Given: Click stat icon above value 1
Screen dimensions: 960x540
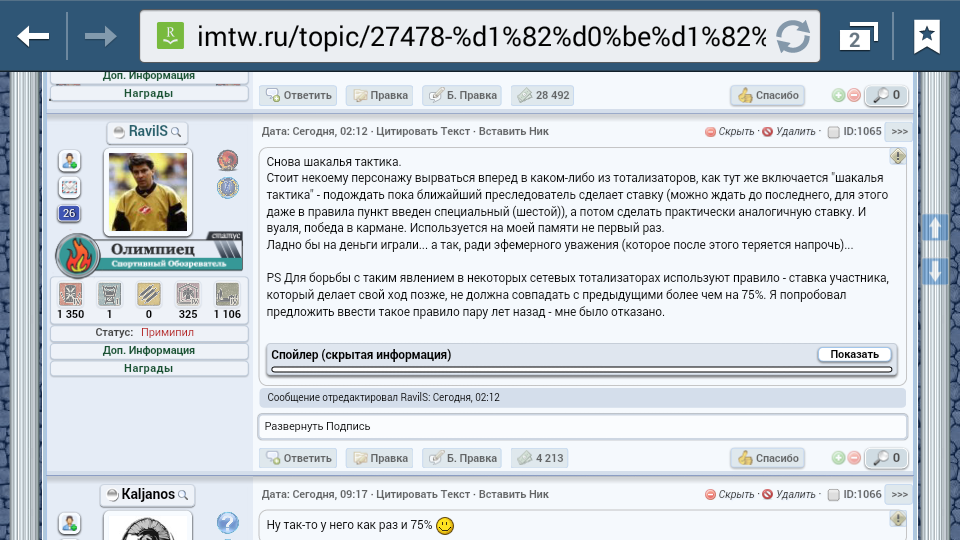Looking at the screenshot, I should pos(110,294).
